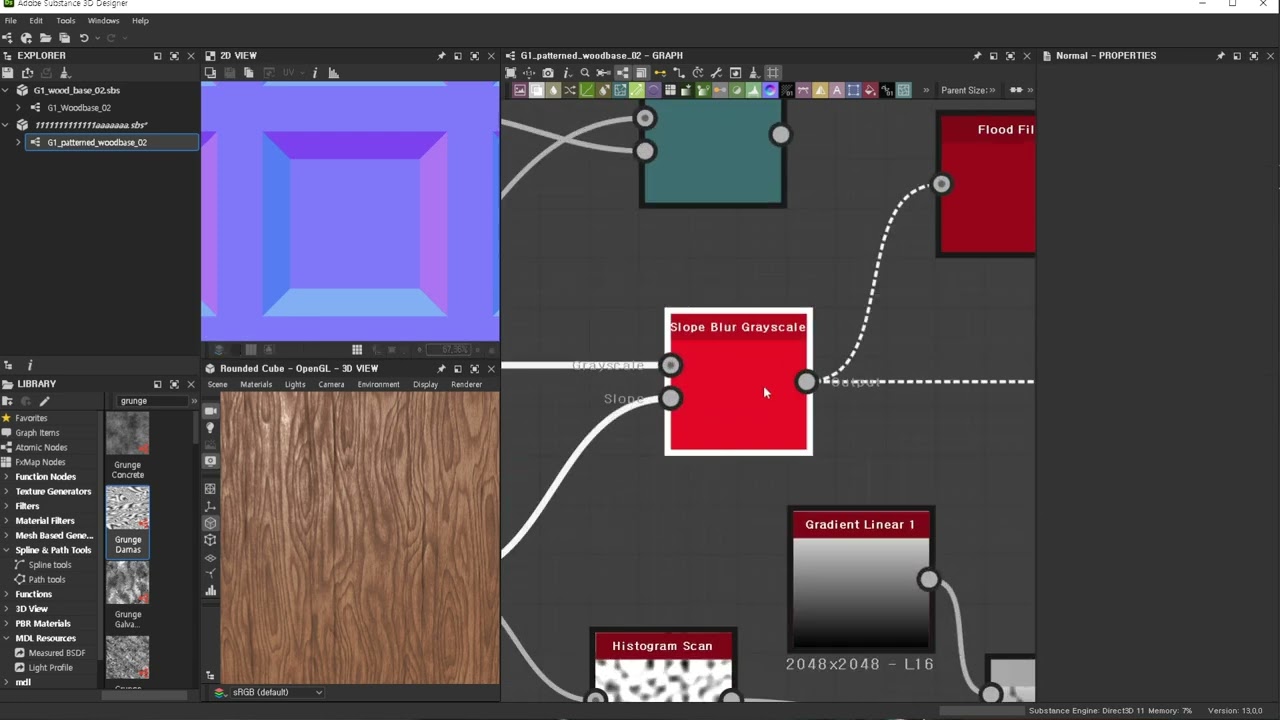
Task: Click the wrench tools icon in graph toolbar
Action: tap(716, 73)
